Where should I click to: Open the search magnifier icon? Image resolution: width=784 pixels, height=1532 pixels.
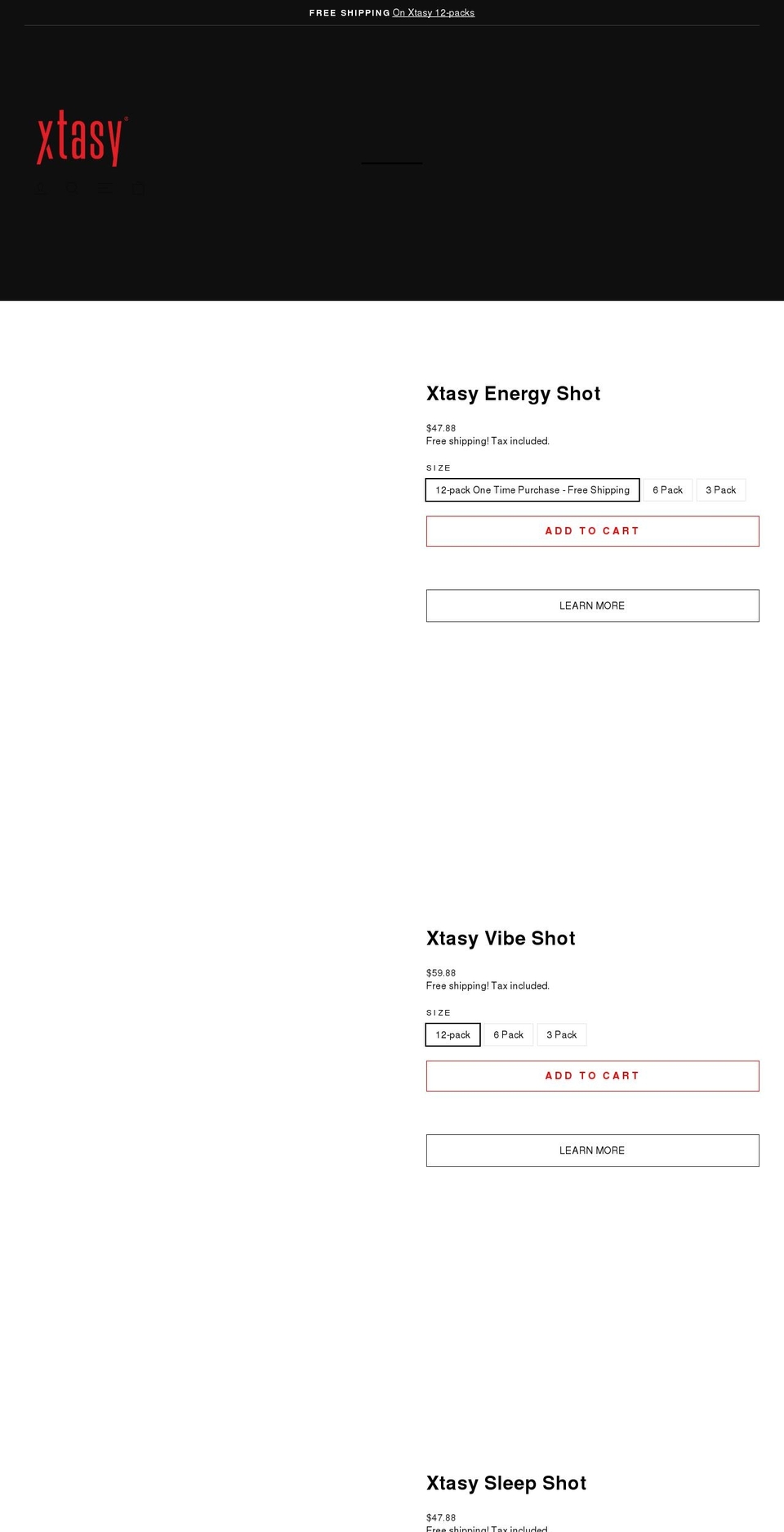click(72, 189)
